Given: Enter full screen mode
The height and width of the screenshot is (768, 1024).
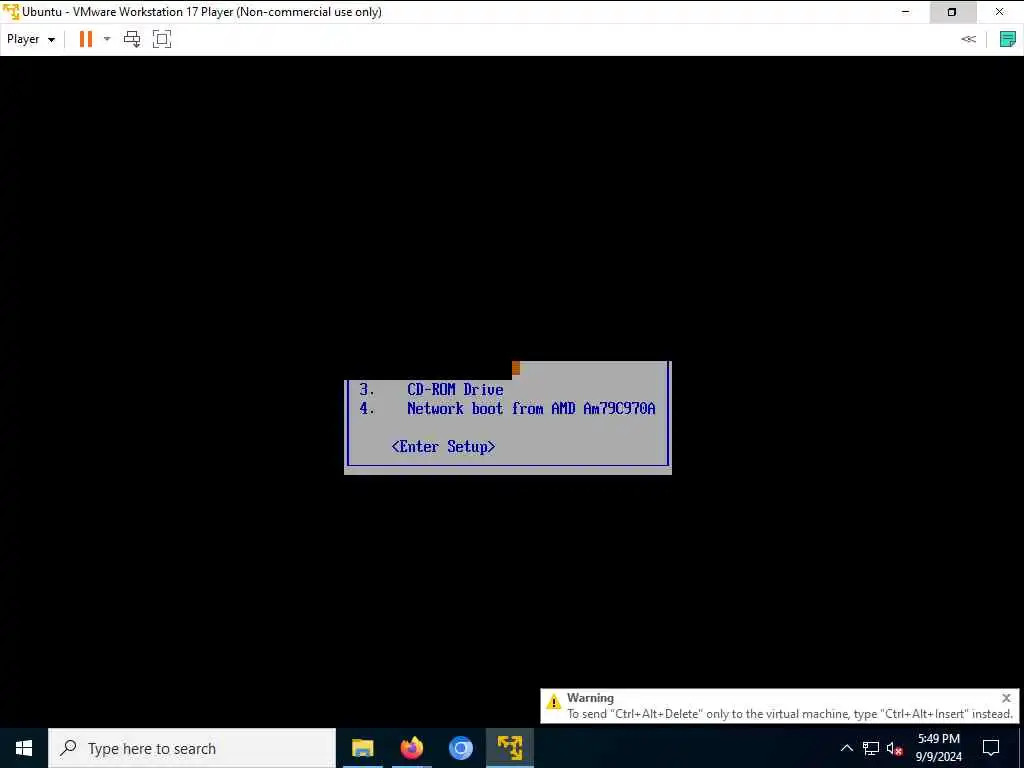Looking at the screenshot, I should point(162,39).
